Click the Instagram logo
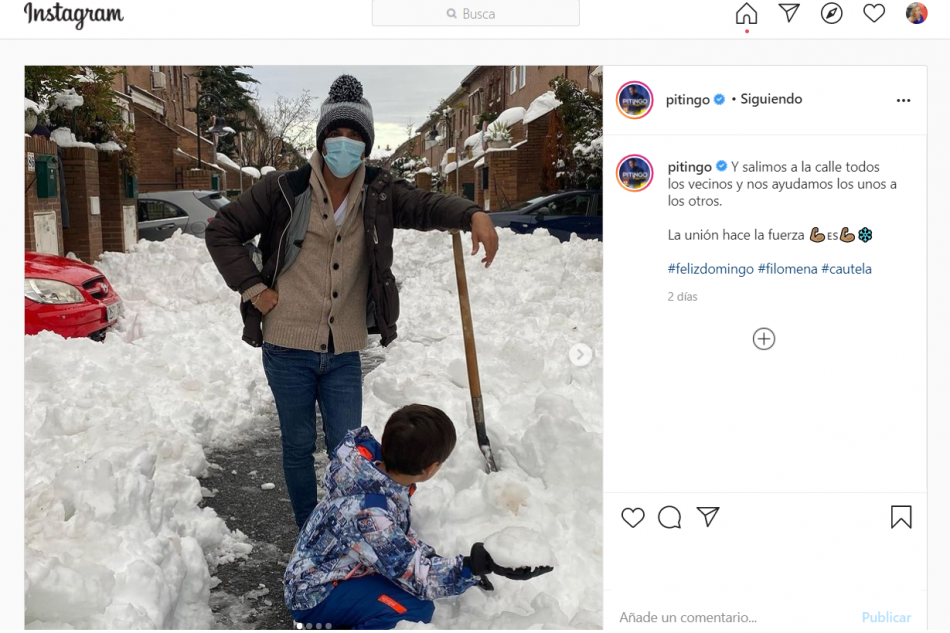Viewport: 950px width, 633px height. [x=73, y=15]
